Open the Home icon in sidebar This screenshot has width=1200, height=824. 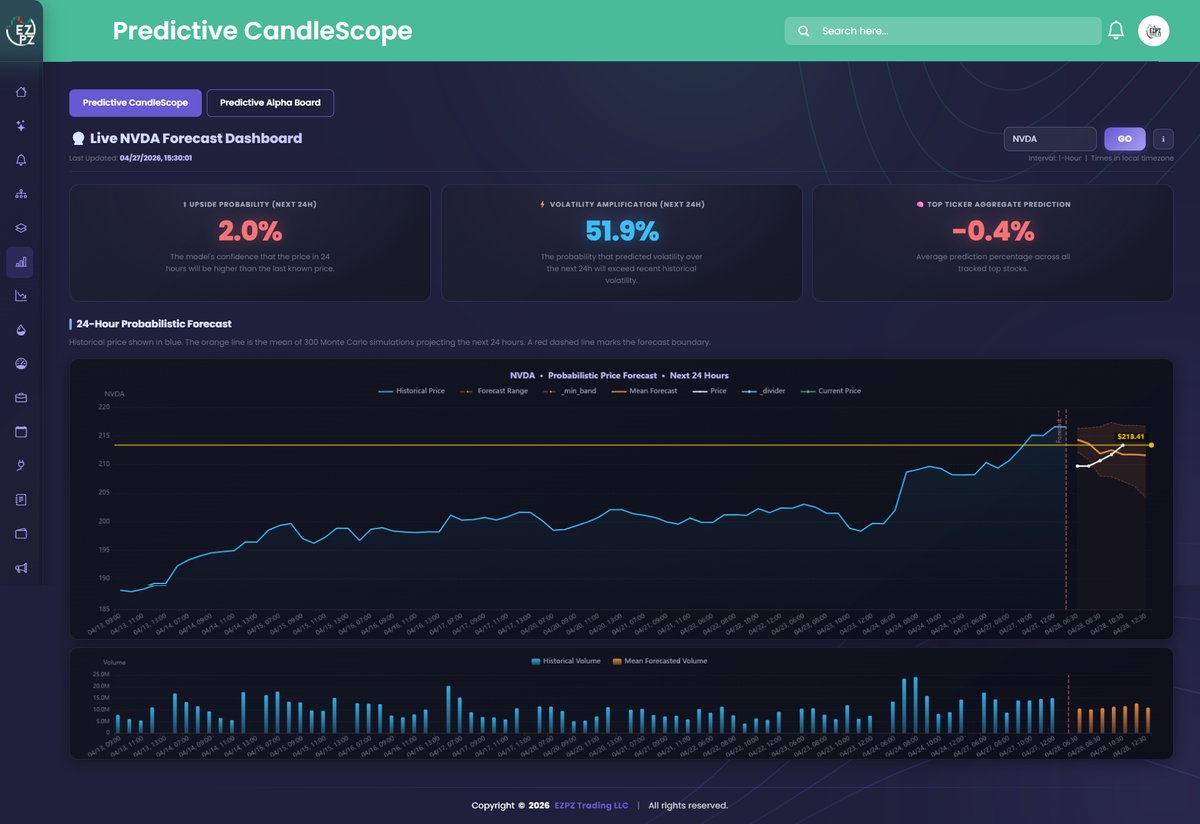pos(21,93)
